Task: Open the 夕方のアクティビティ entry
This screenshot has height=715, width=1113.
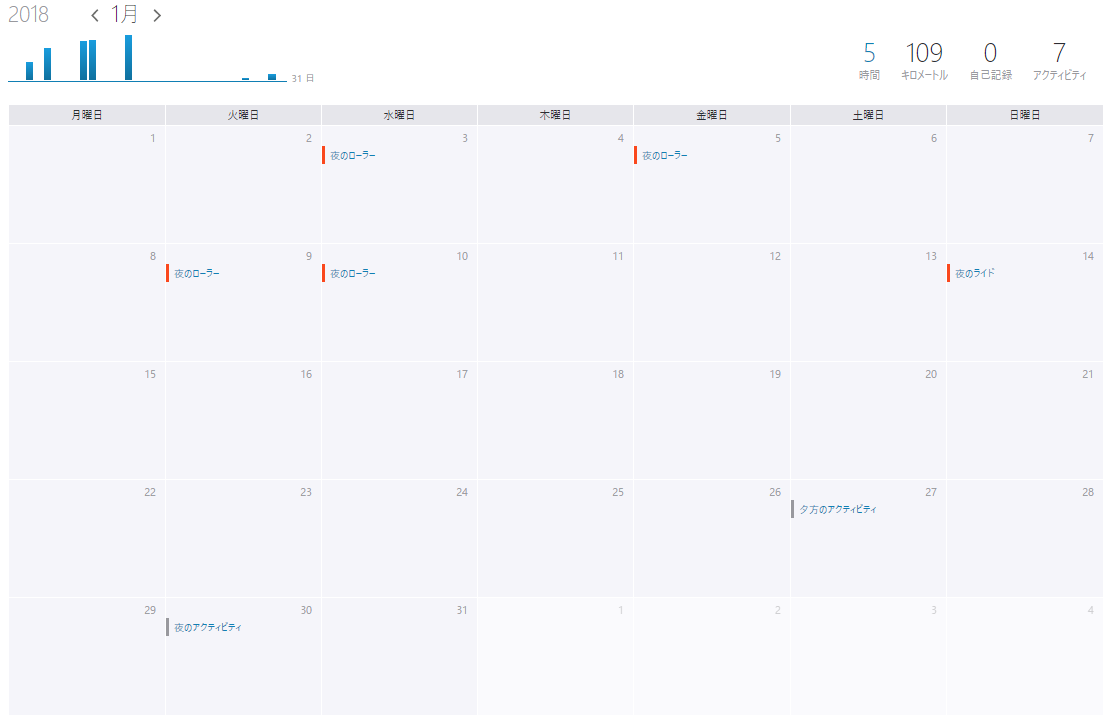Action: pos(838,509)
